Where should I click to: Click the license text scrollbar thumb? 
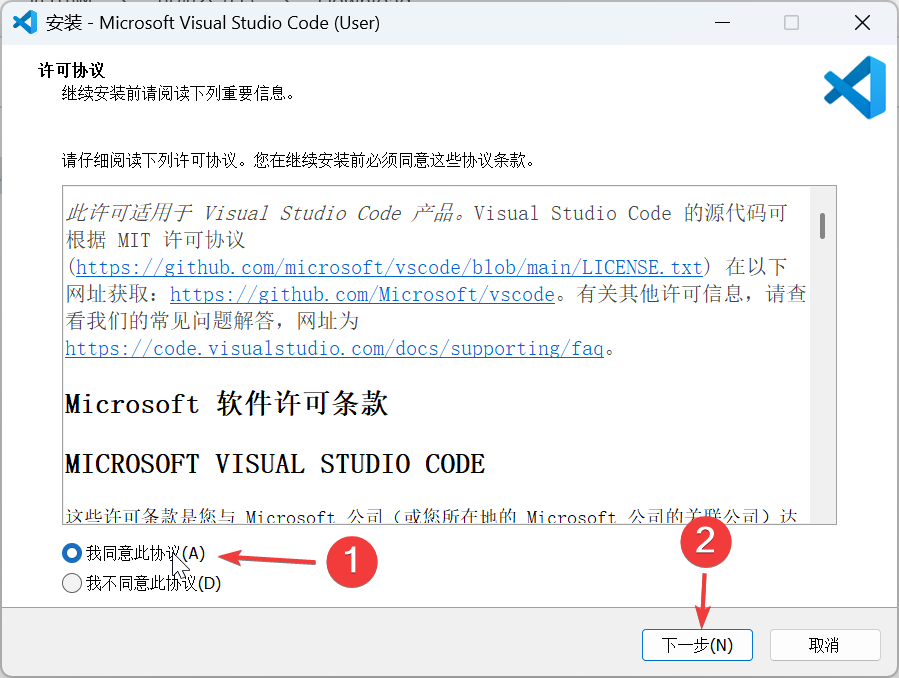(x=822, y=226)
